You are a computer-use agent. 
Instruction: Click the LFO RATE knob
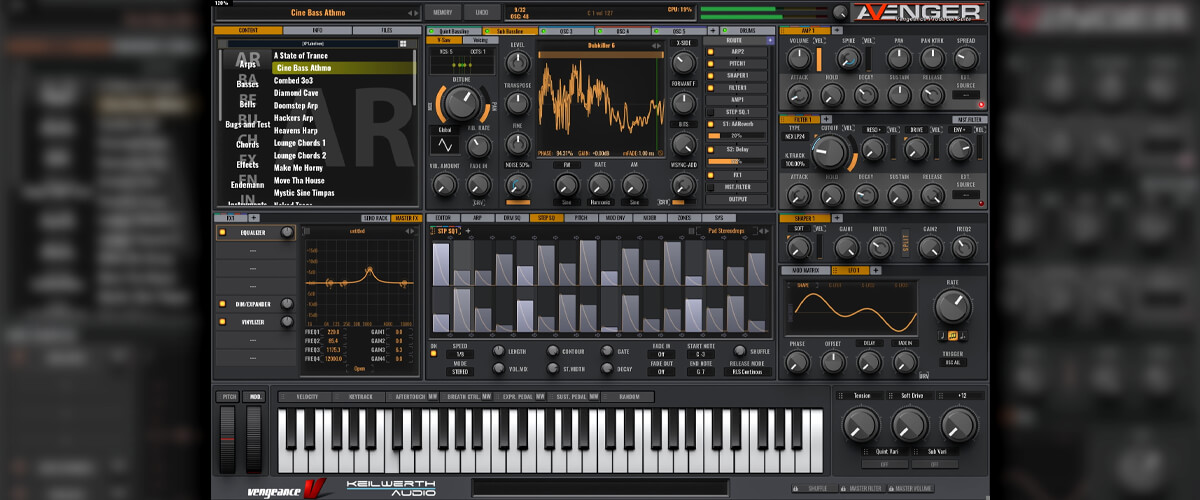click(x=953, y=307)
